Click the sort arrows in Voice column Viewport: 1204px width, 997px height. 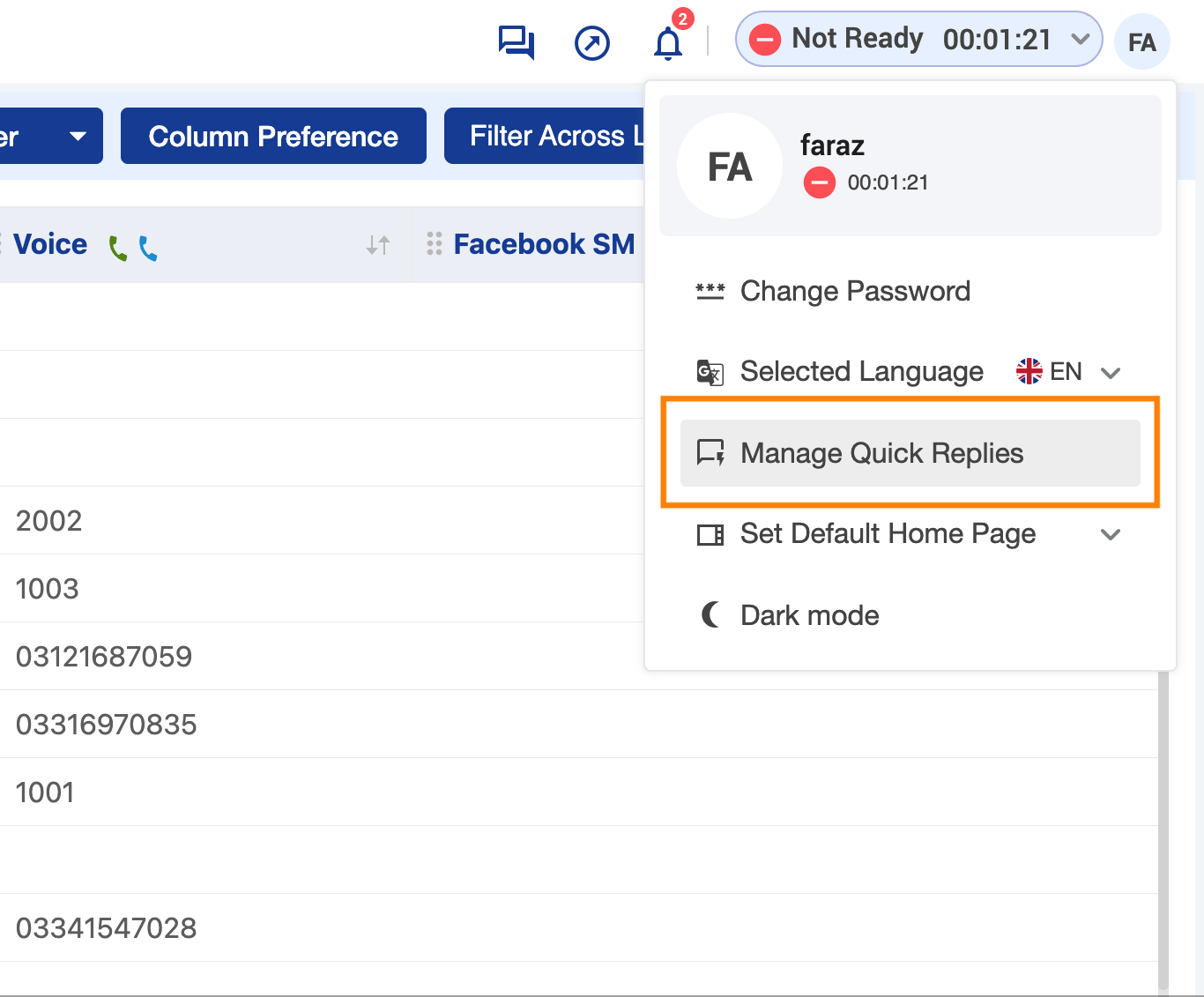(x=378, y=245)
